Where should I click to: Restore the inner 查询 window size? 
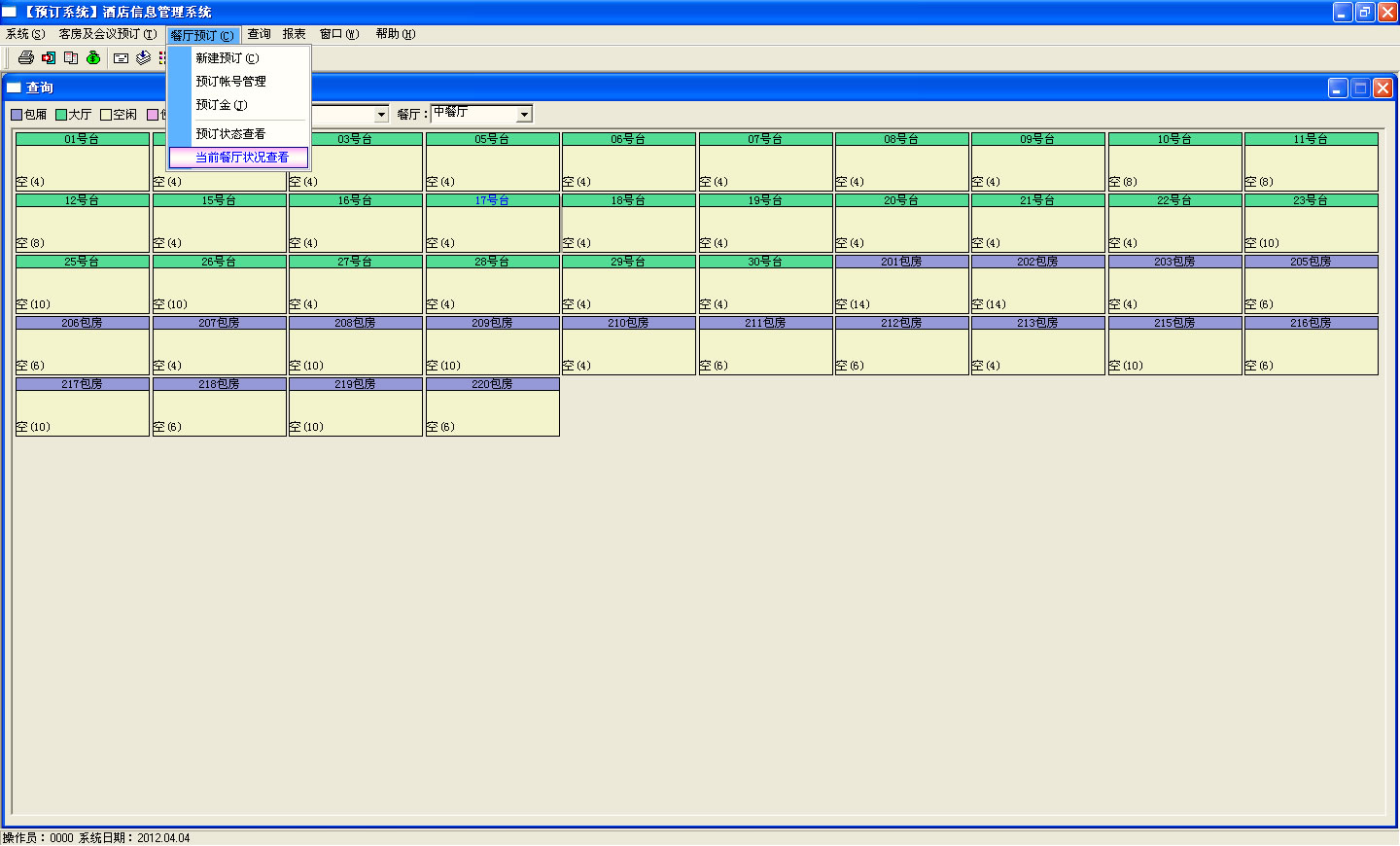click(1360, 88)
